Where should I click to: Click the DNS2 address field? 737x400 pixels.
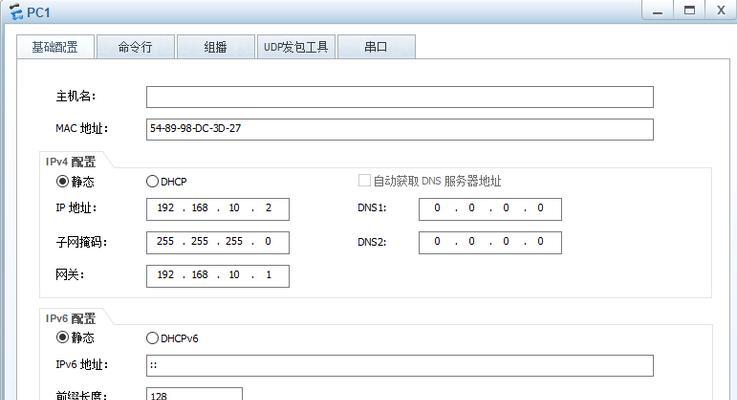[490, 243]
